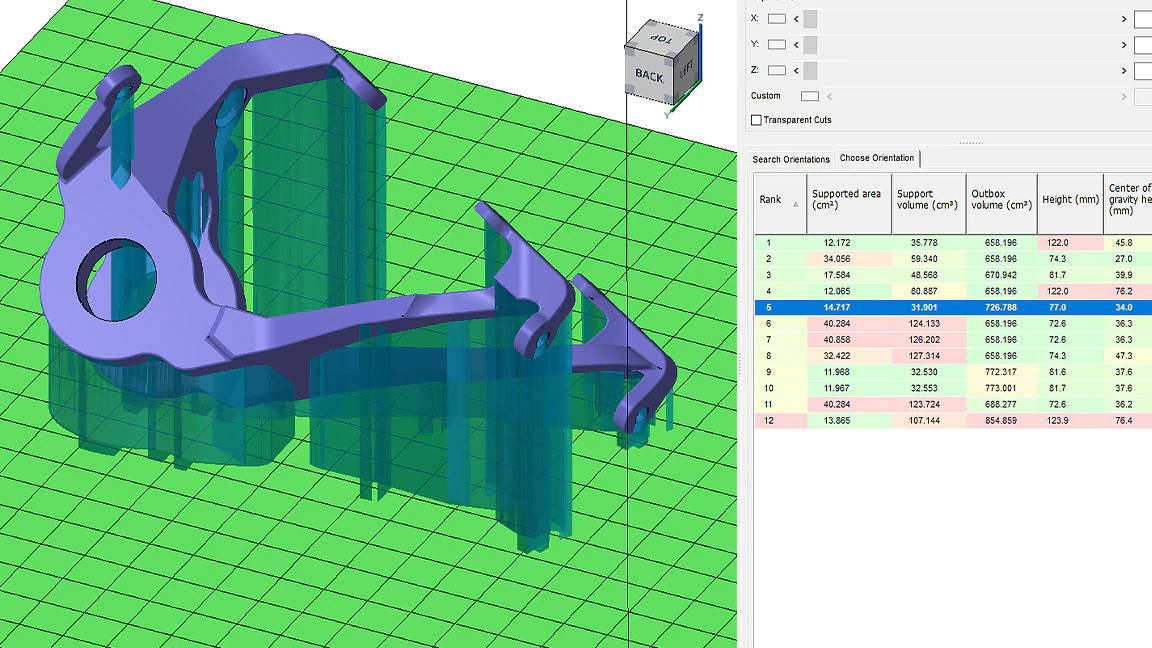
Task: Click support volume value 35.778
Action: coord(924,242)
